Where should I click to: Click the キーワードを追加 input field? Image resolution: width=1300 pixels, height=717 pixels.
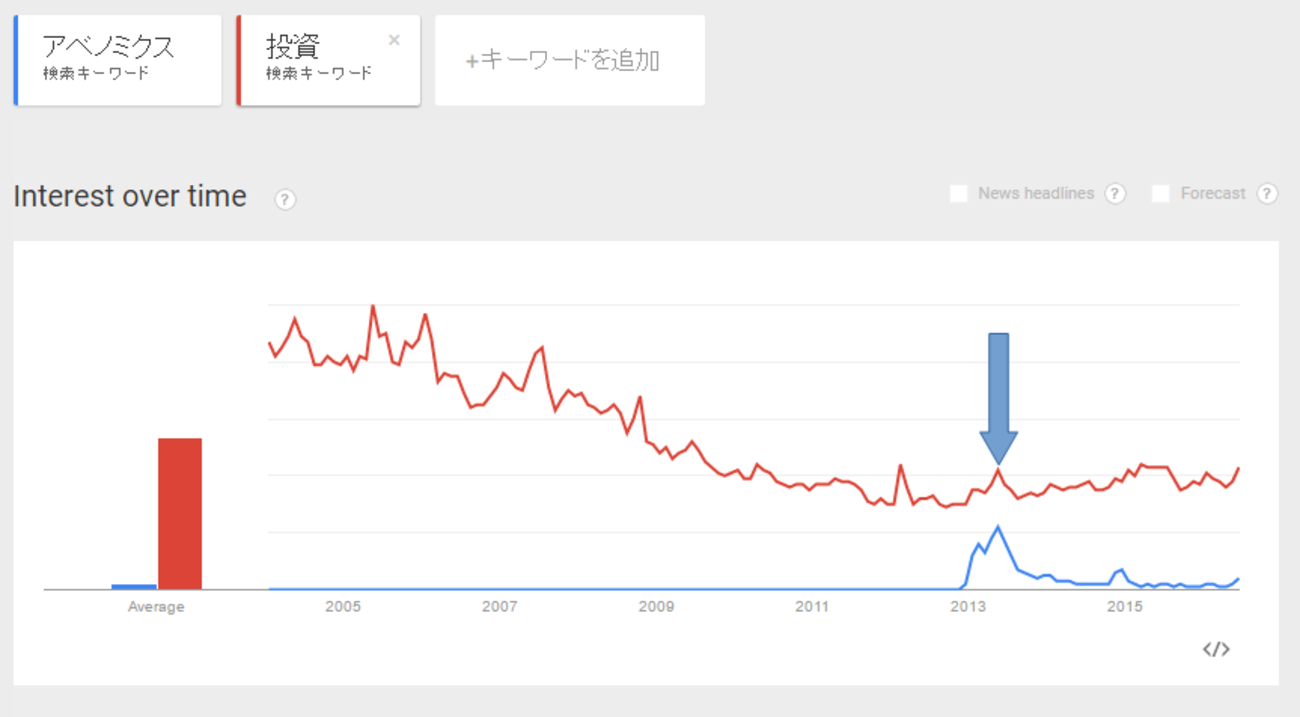point(570,60)
